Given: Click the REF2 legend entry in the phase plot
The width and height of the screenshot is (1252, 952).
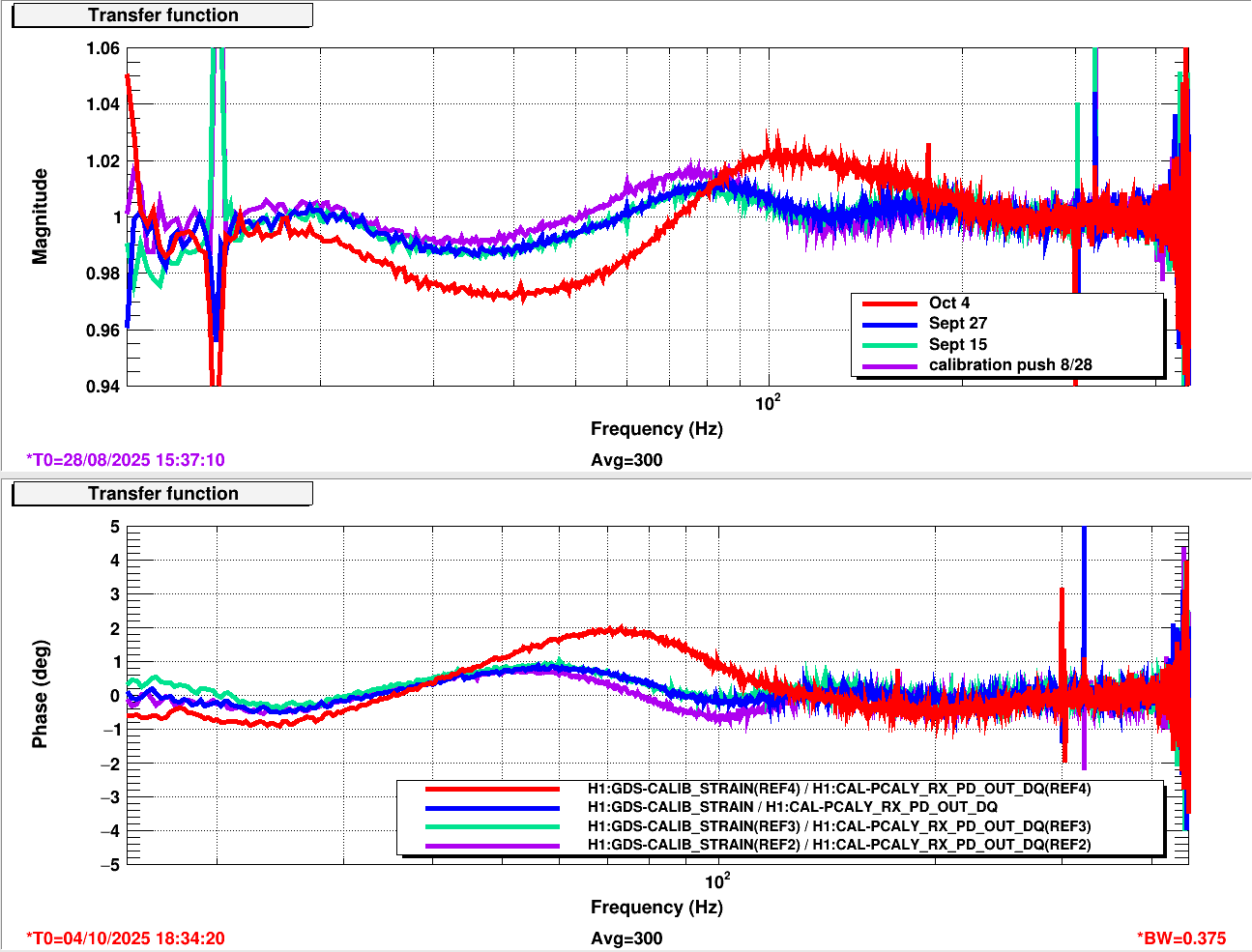Looking at the screenshot, I should click(838, 845).
